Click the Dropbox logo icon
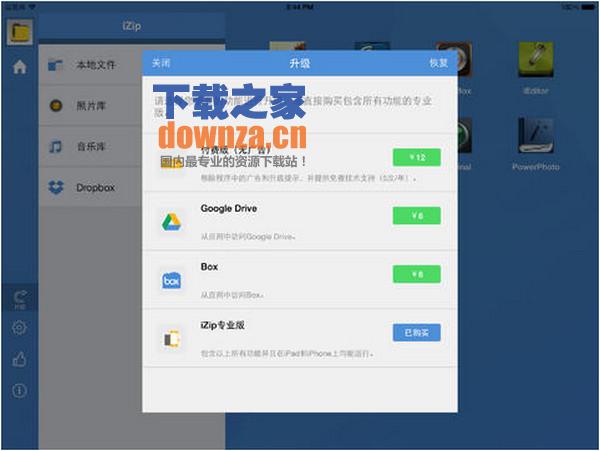The height and width of the screenshot is (451, 600). 56,187
